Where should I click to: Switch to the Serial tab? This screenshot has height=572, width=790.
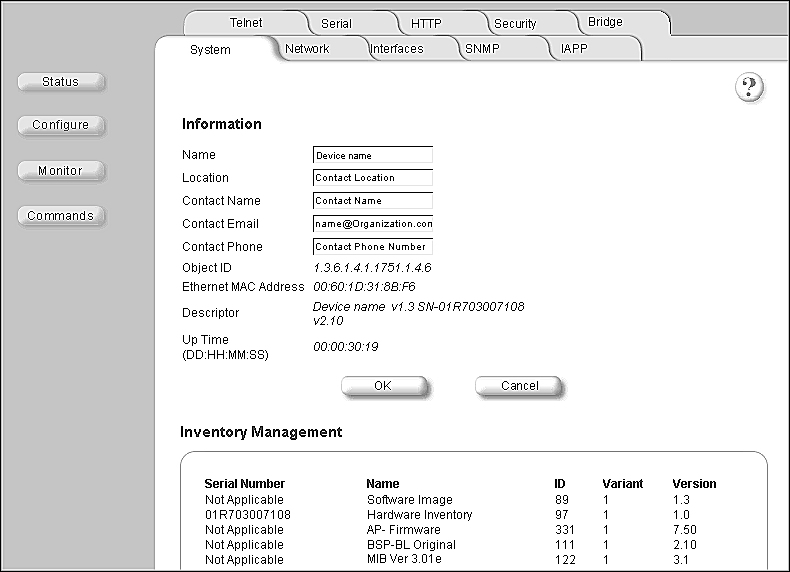336,23
